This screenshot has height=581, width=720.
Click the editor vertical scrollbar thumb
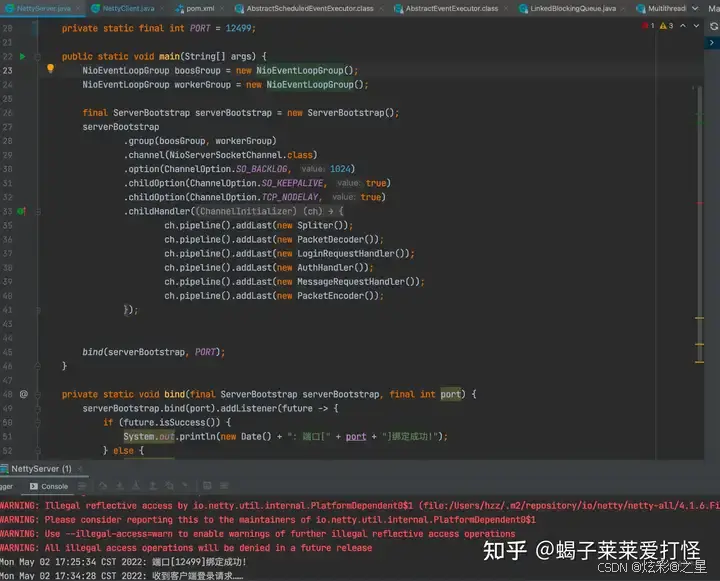click(700, 223)
